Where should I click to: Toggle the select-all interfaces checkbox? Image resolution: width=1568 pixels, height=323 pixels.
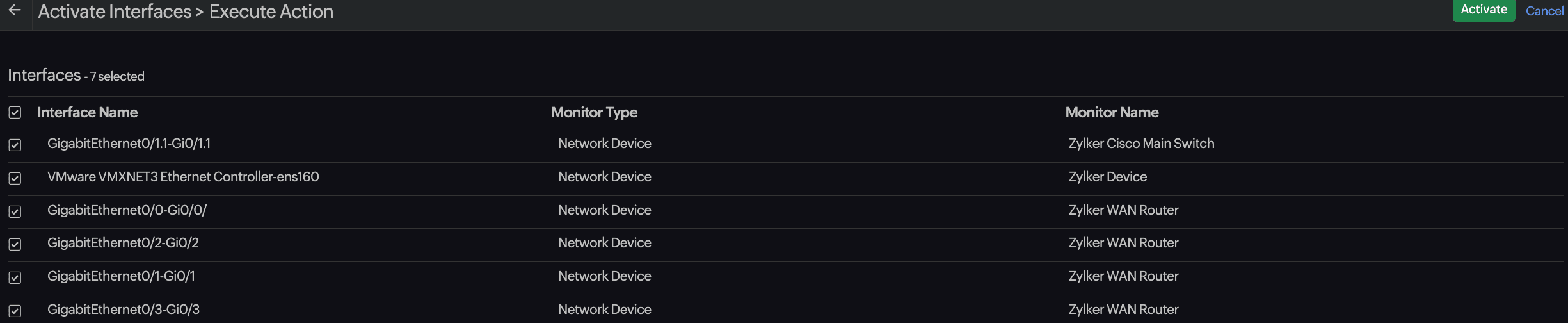click(x=15, y=113)
